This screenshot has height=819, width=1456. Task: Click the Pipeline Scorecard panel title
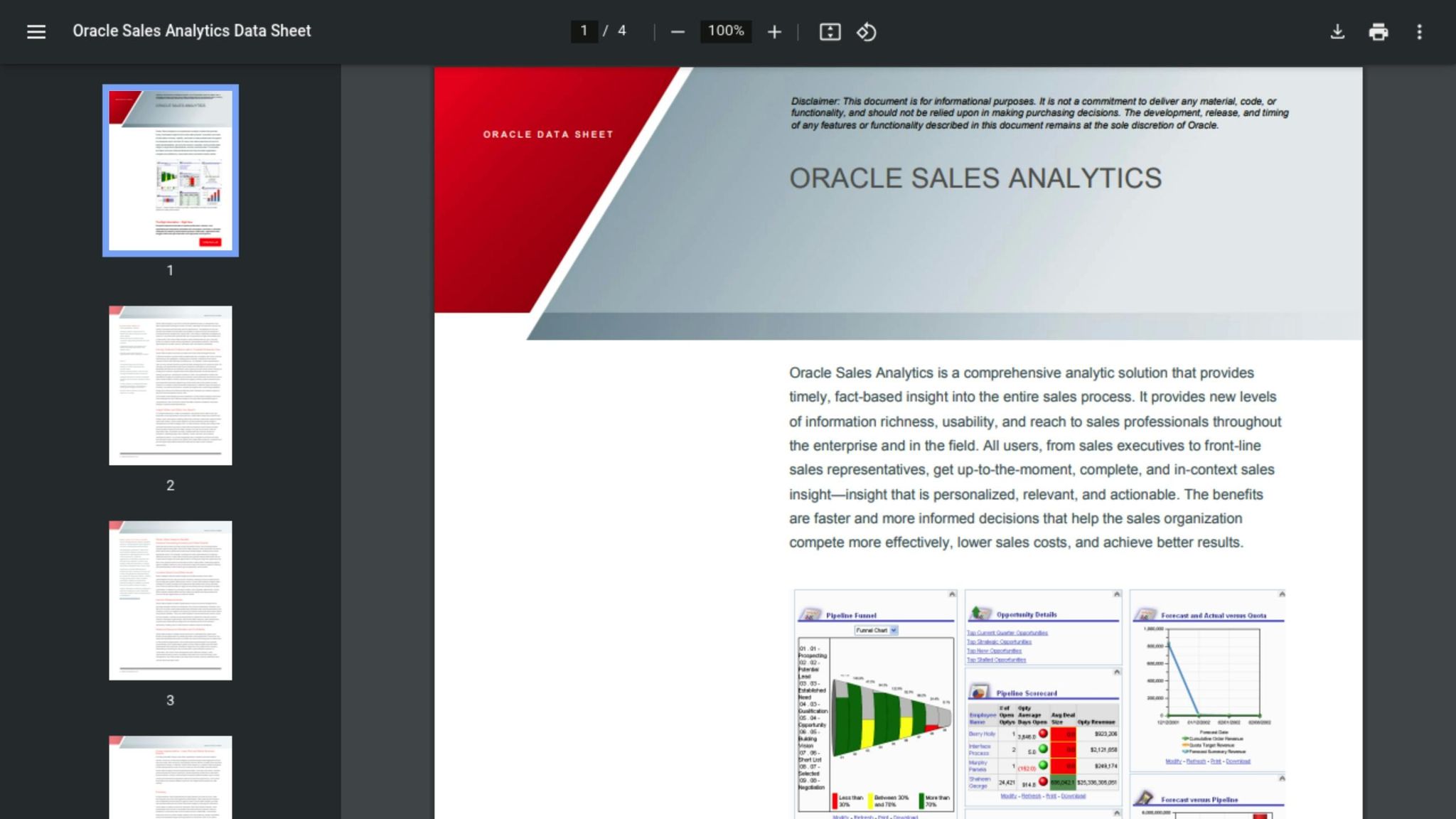click(x=1027, y=693)
